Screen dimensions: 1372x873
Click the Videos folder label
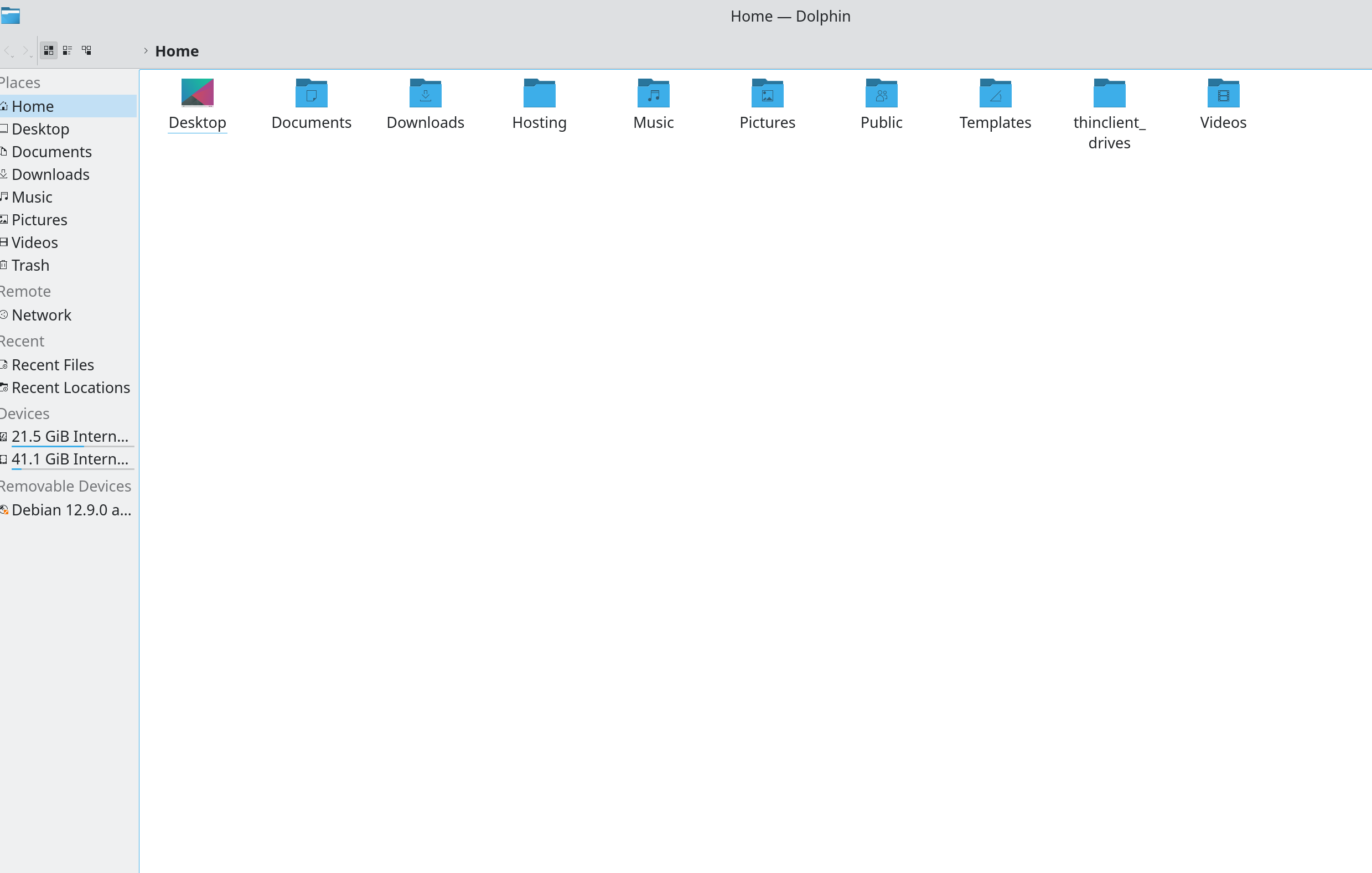click(x=1223, y=122)
